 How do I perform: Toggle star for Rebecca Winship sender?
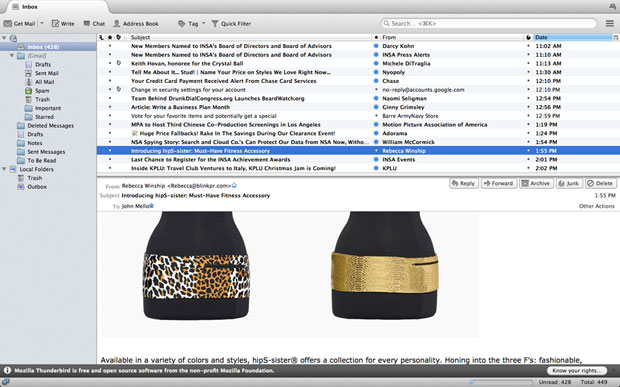click(234, 185)
